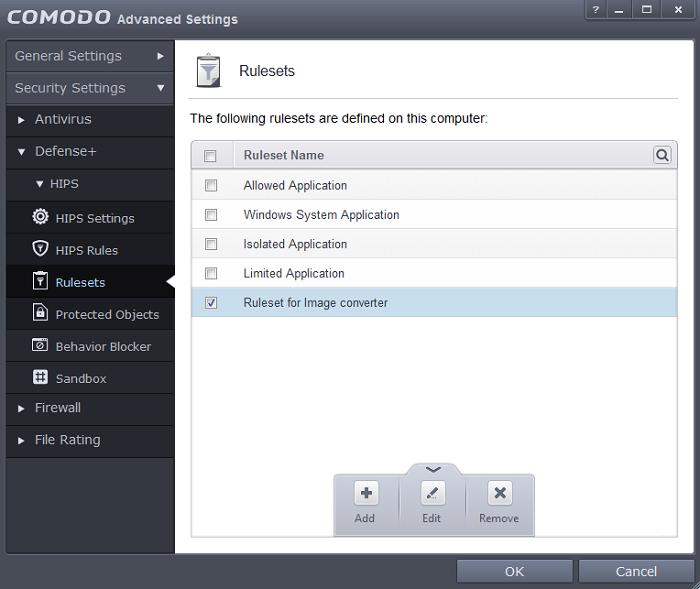The width and height of the screenshot is (700, 589).
Task: Expand the File Rating tree arrow
Action: point(21,441)
